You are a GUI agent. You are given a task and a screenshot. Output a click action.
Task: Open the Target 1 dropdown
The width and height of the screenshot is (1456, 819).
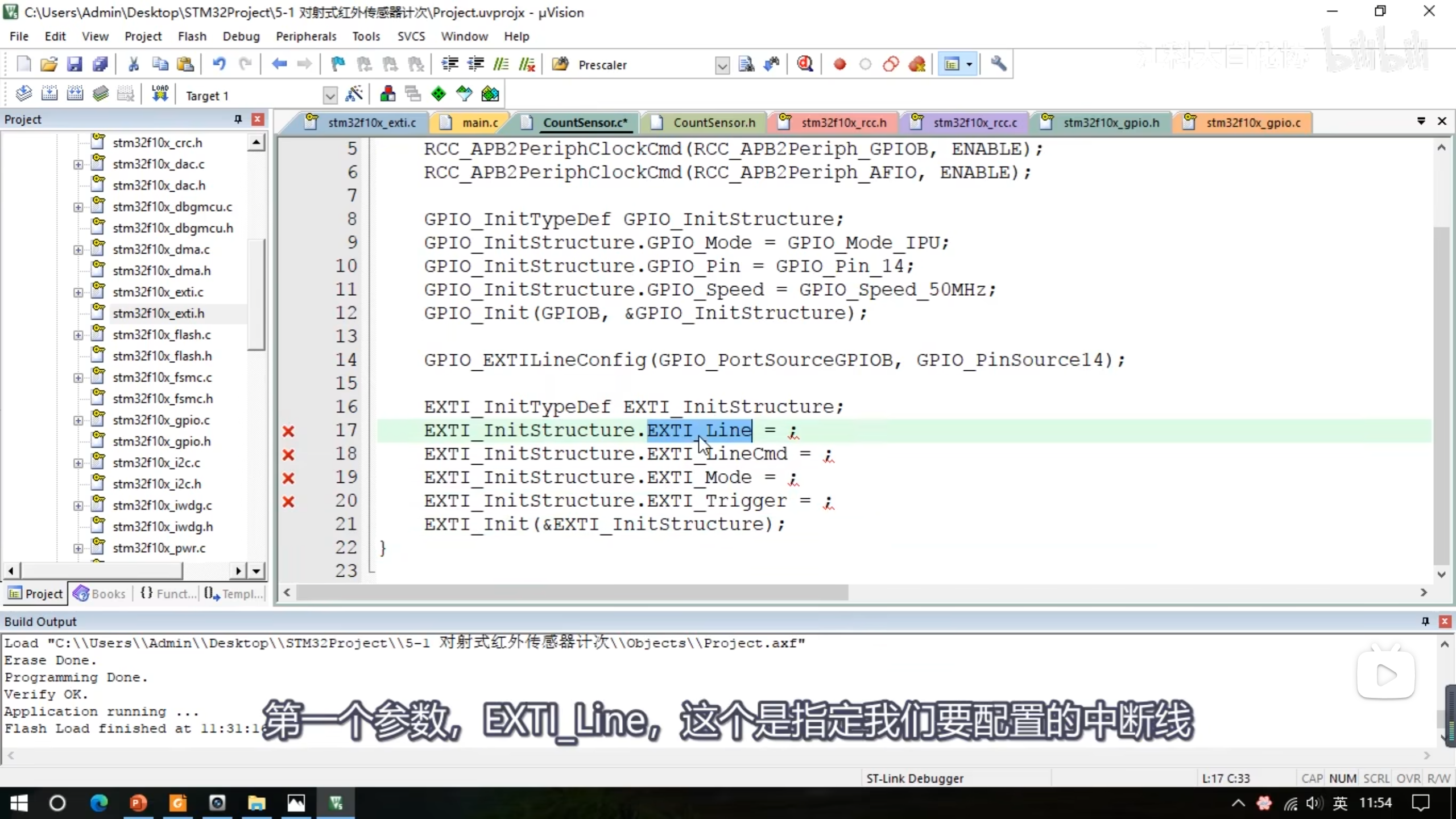coord(330,95)
